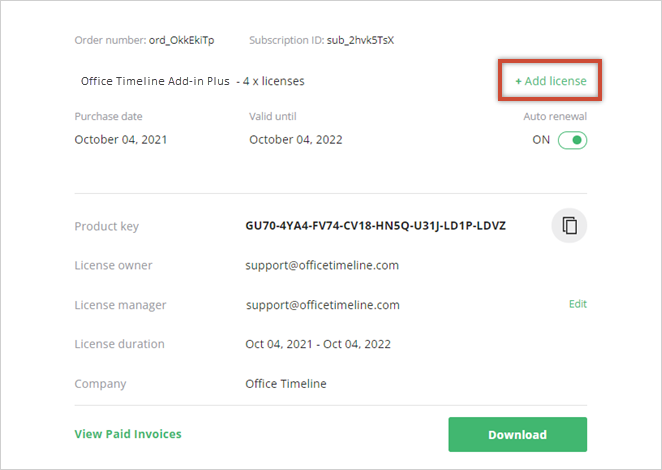The height and width of the screenshot is (470, 662).
Task: Click the License owner email address
Action: tap(322, 265)
